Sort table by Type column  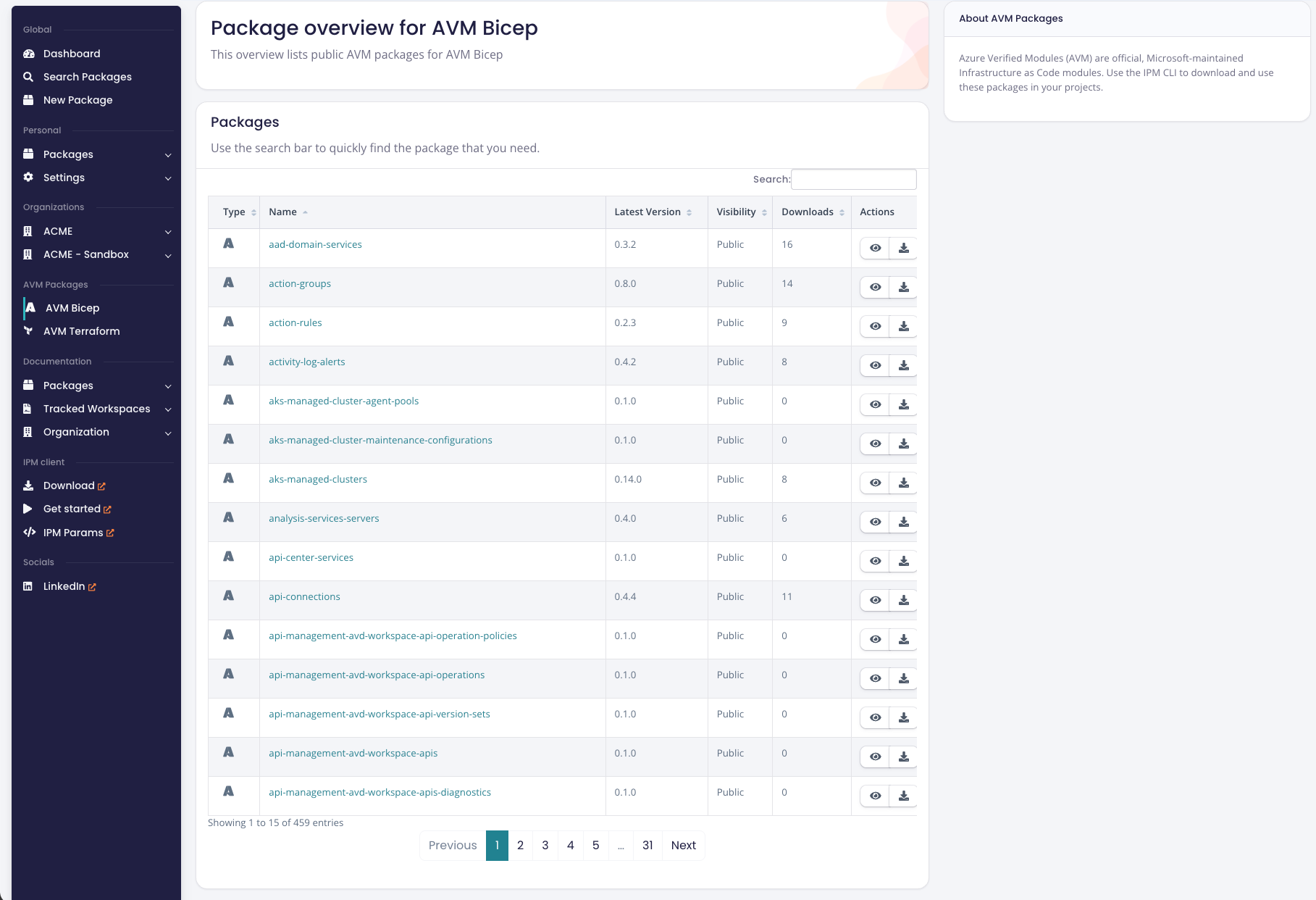coord(234,212)
